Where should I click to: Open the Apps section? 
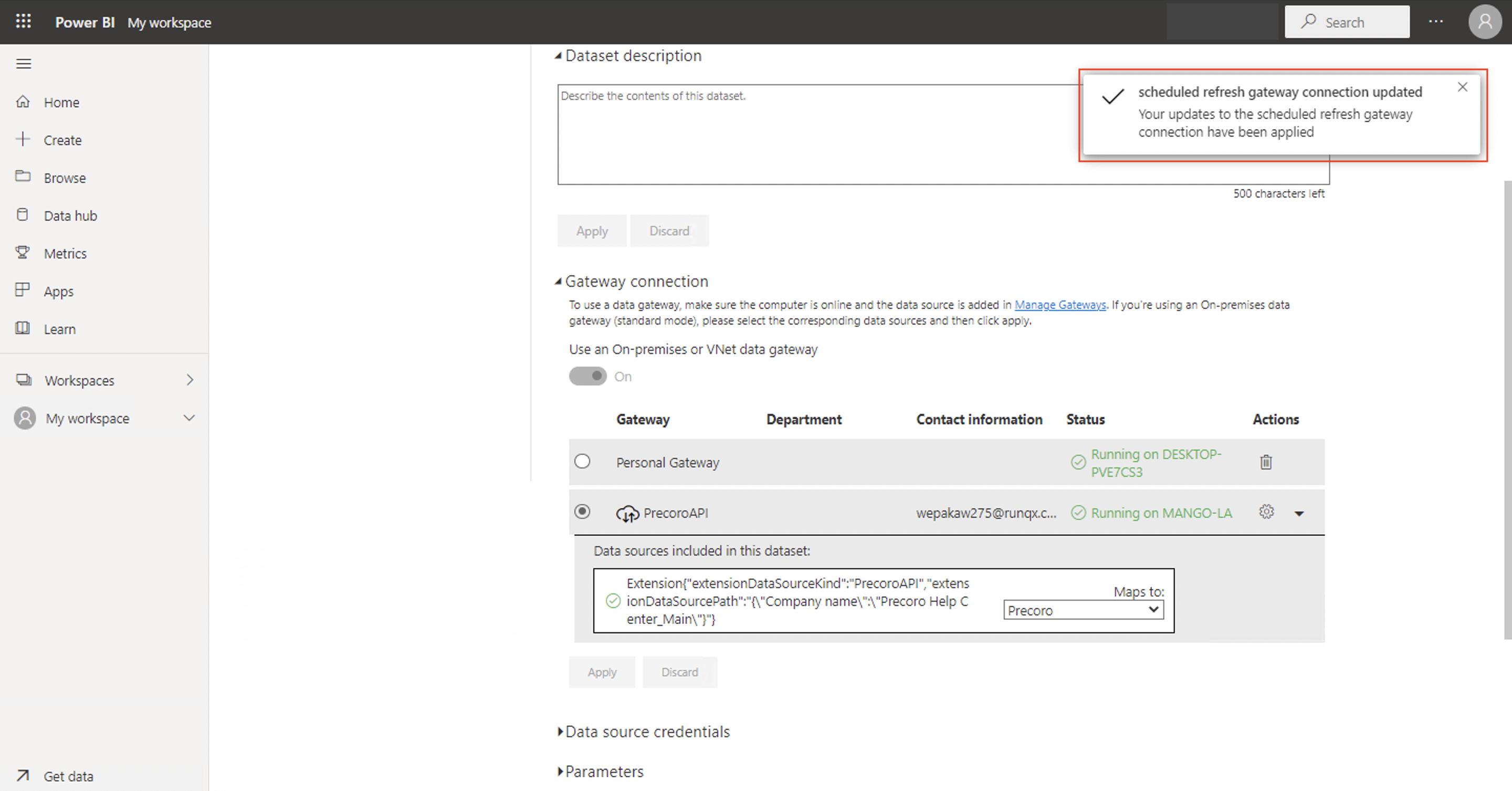click(x=59, y=290)
